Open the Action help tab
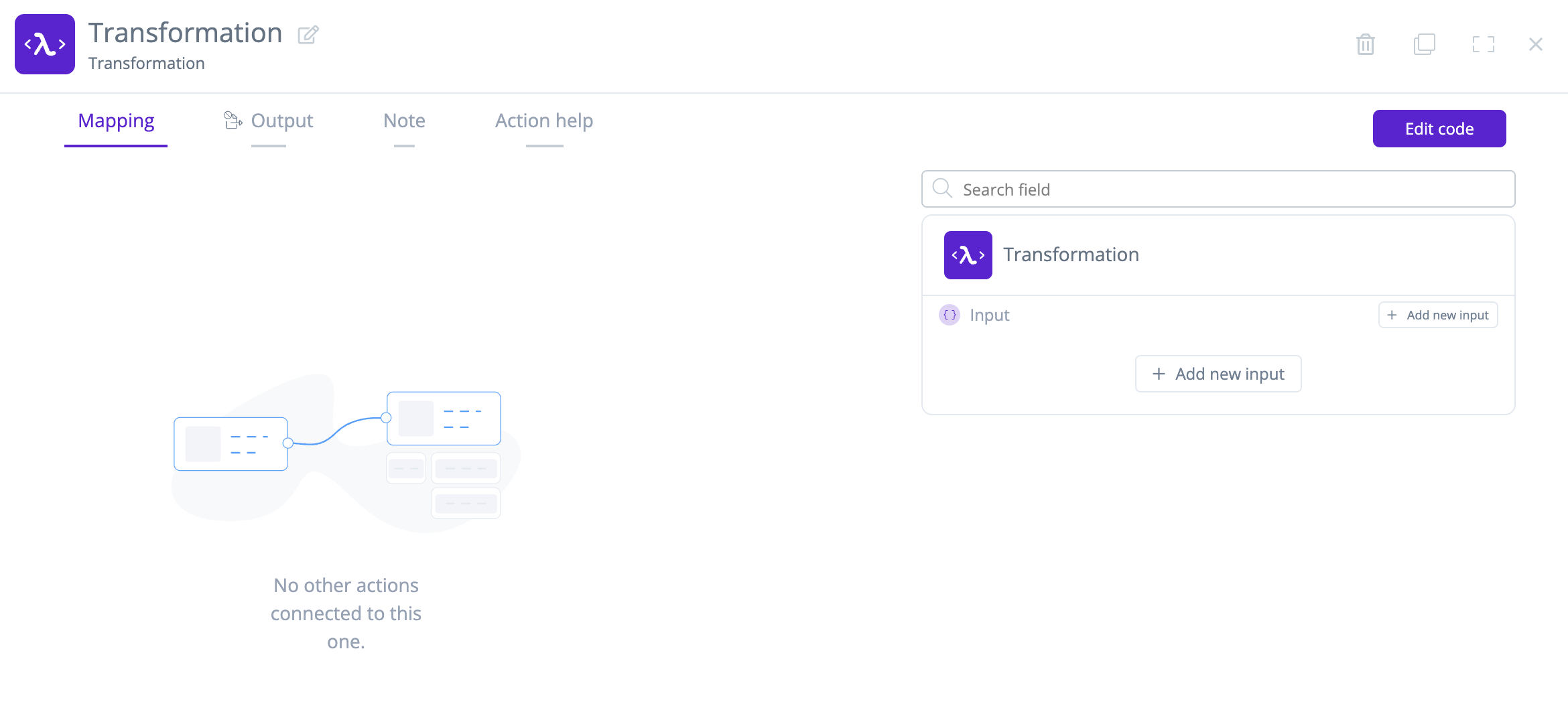 click(x=543, y=121)
